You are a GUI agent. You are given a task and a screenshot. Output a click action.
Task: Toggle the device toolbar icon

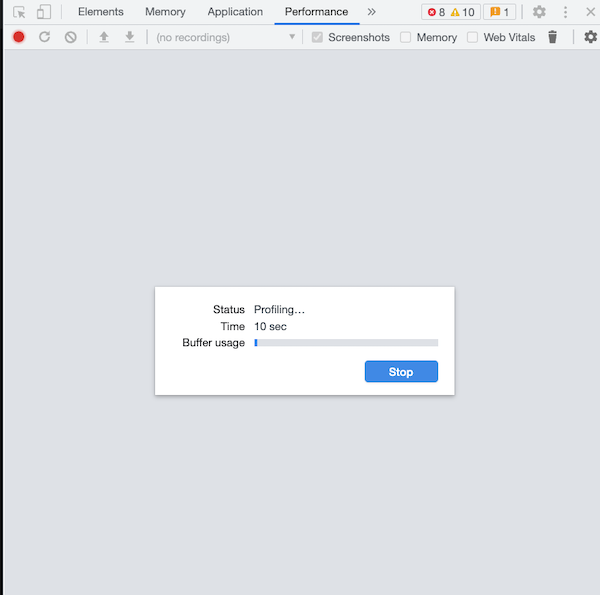(x=43, y=12)
